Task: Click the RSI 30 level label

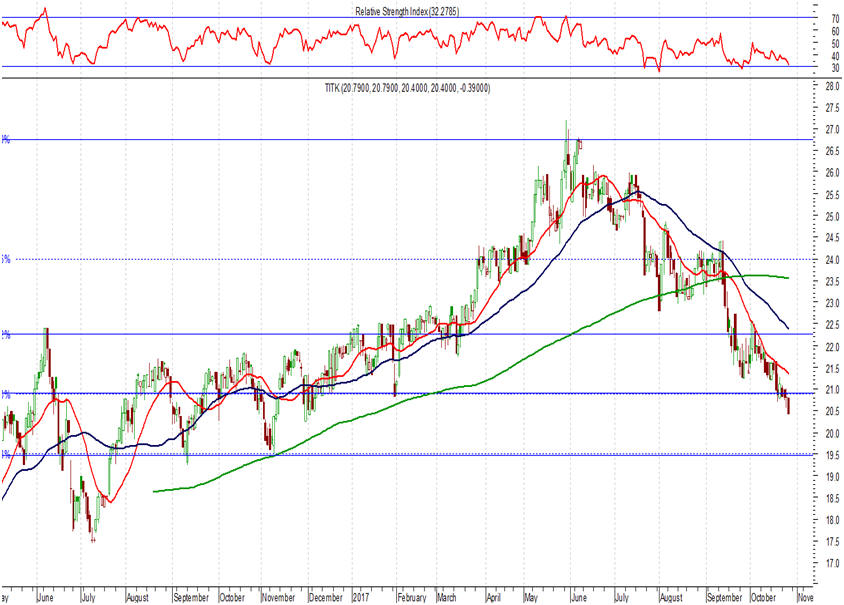Action: (835, 68)
